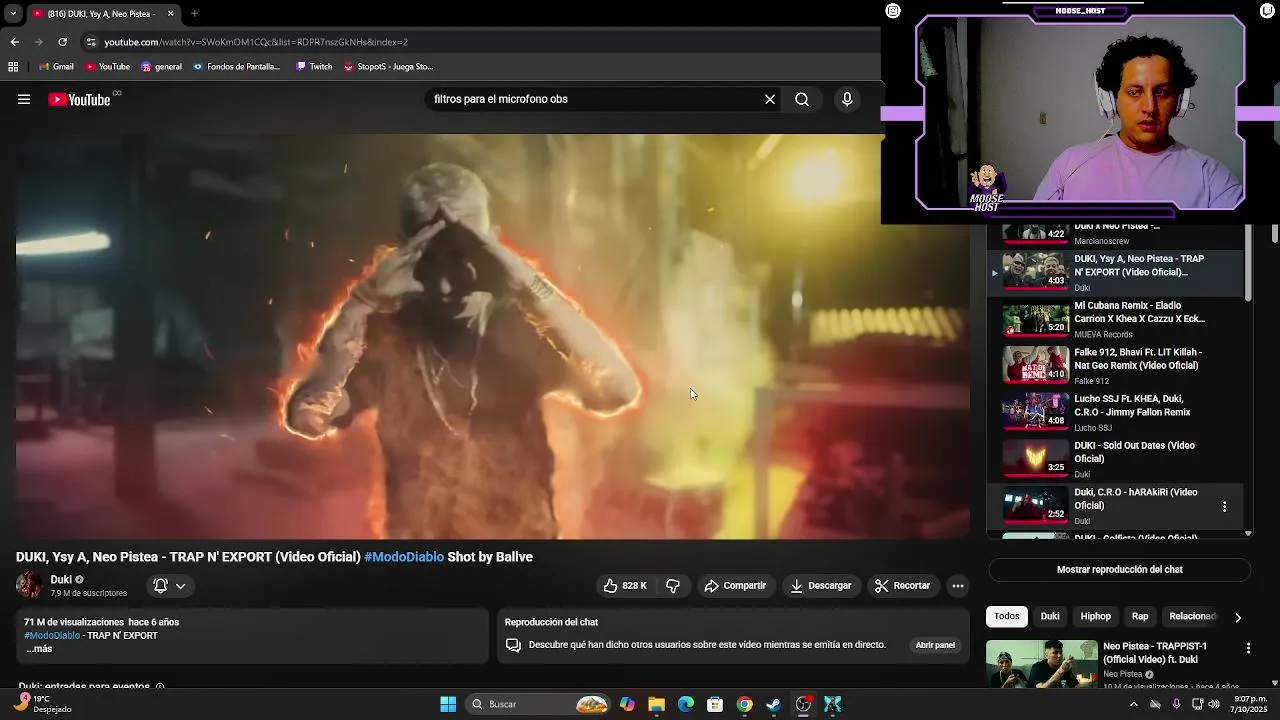Open the #ModoDiablo hashtag in description
The image size is (1280, 720).
(x=52, y=636)
